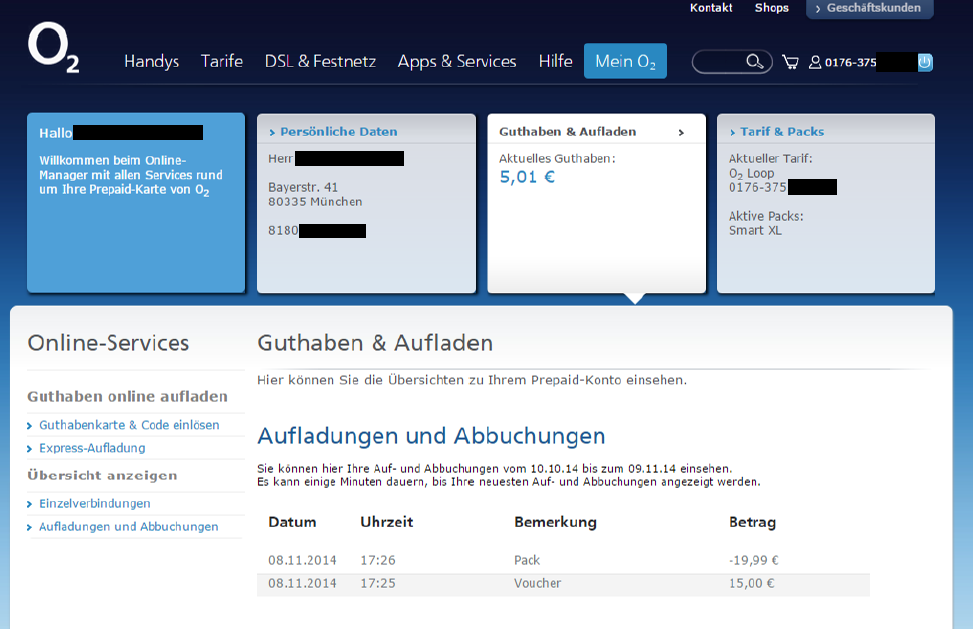Click 80335 München text
This screenshot has height=632, width=973.
coord(315,202)
